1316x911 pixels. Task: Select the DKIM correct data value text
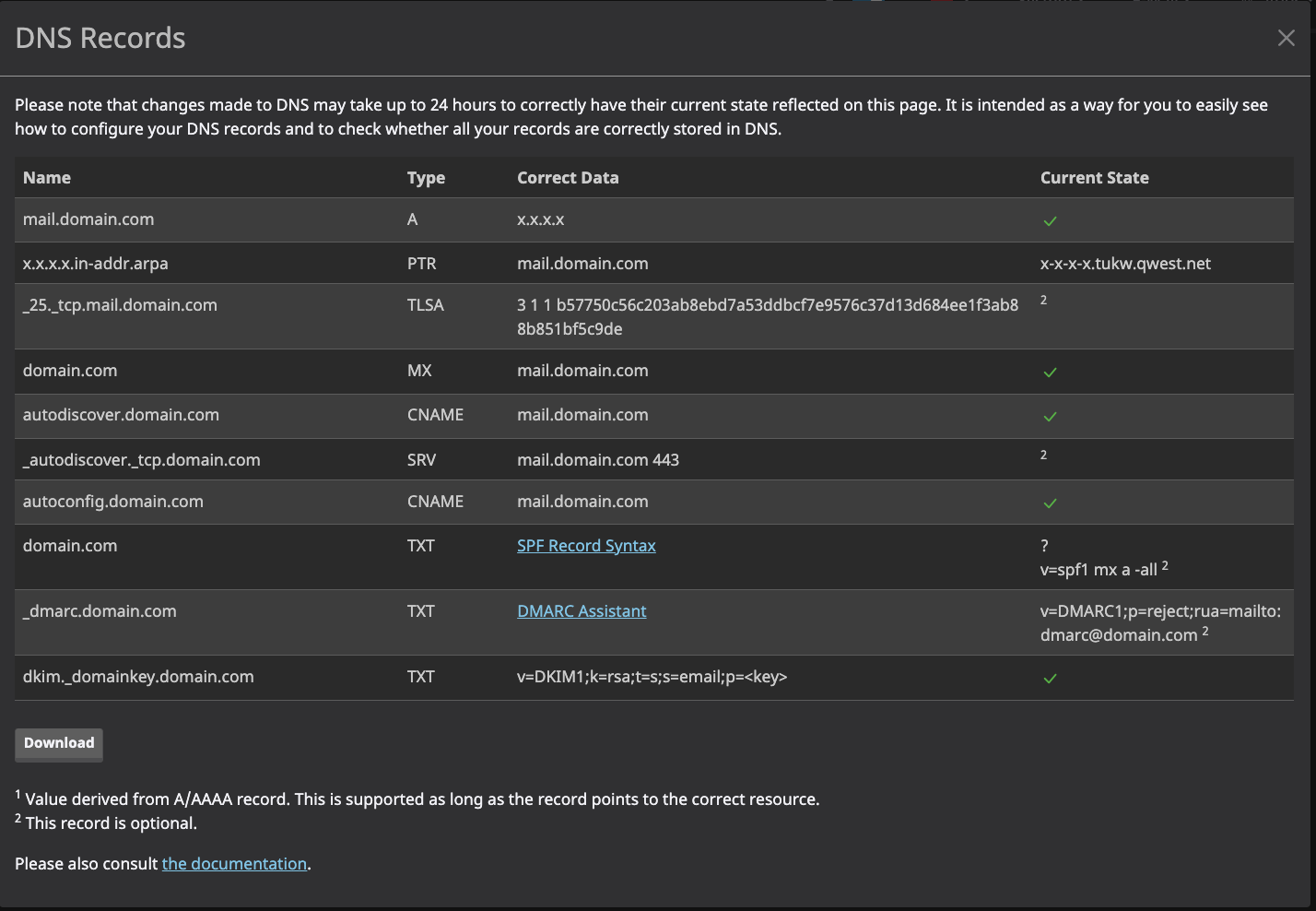point(652,677)
